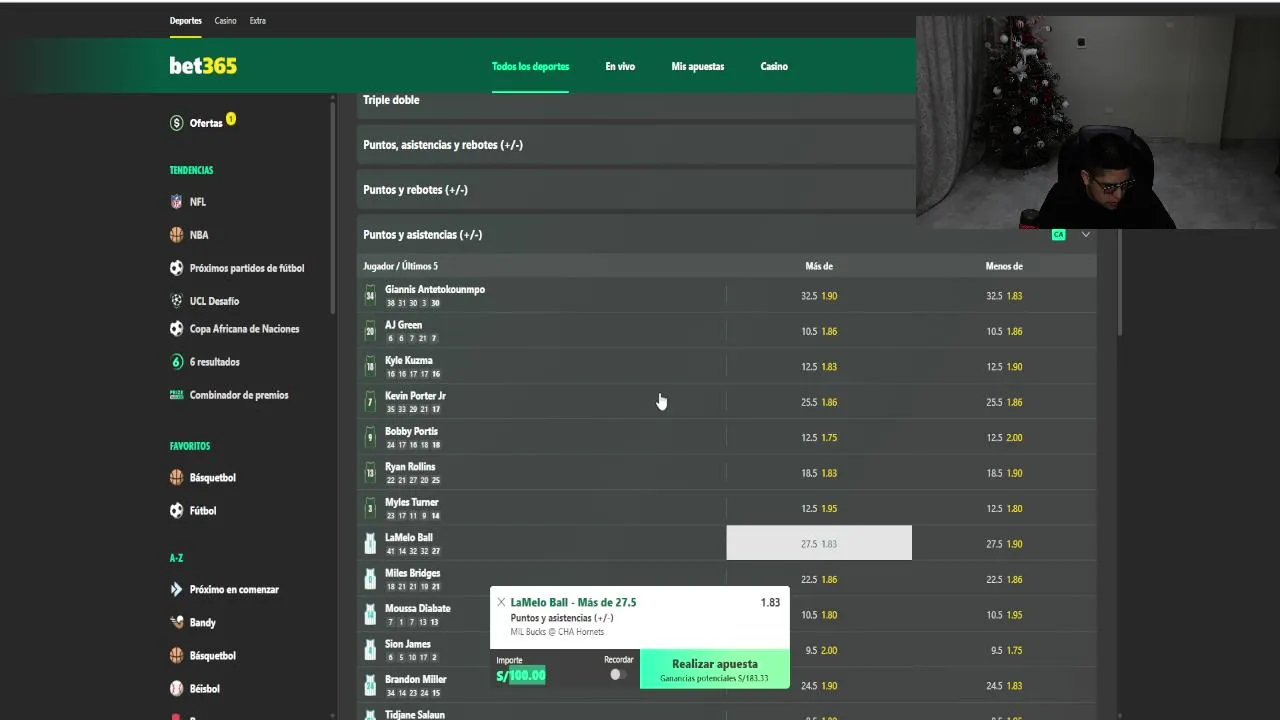Click Kyle Kuzma jersey icon
Screen dimensions: 1280x720
pos(370,367)
